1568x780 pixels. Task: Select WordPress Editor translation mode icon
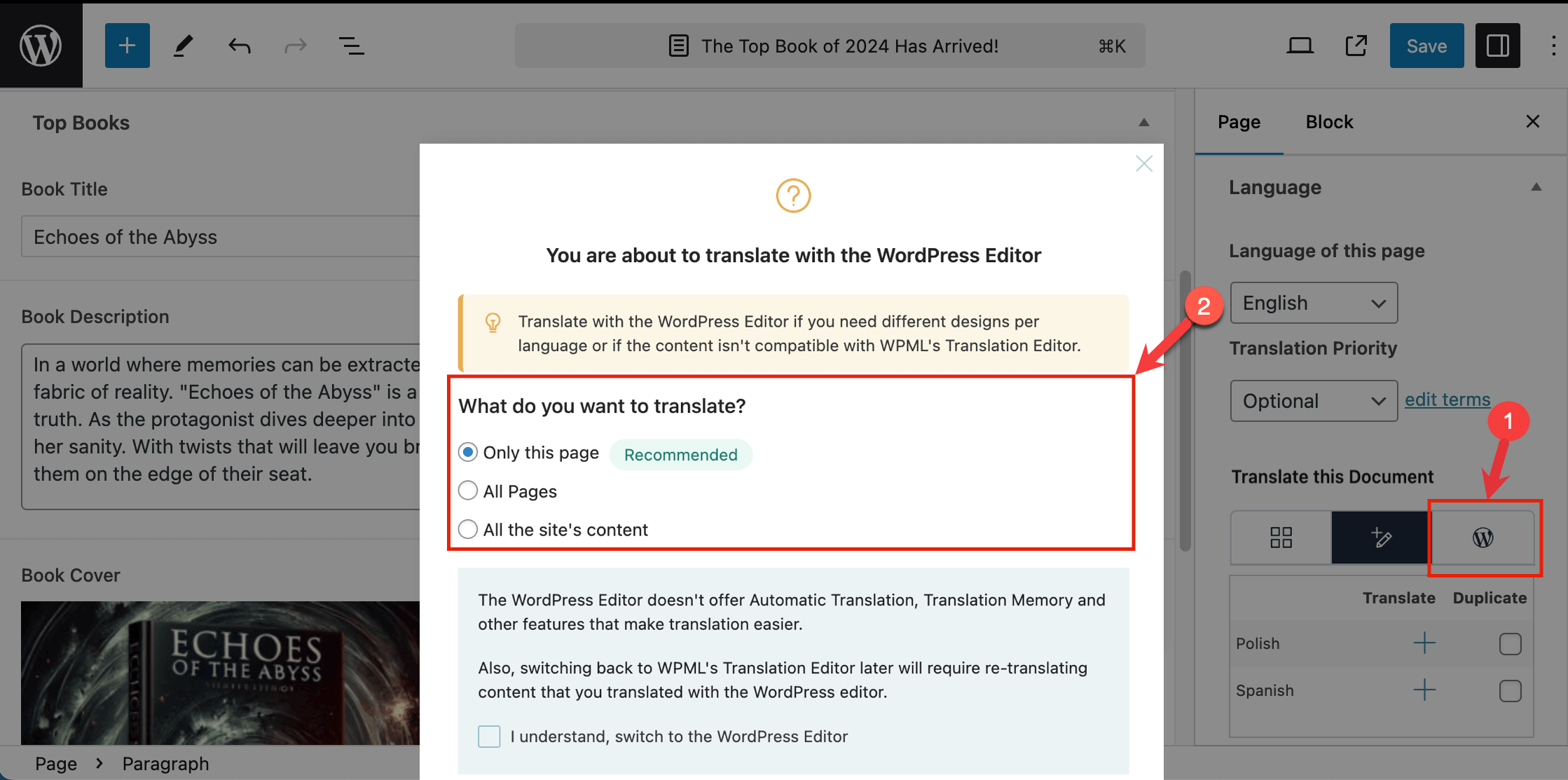tap(1483, 538)
